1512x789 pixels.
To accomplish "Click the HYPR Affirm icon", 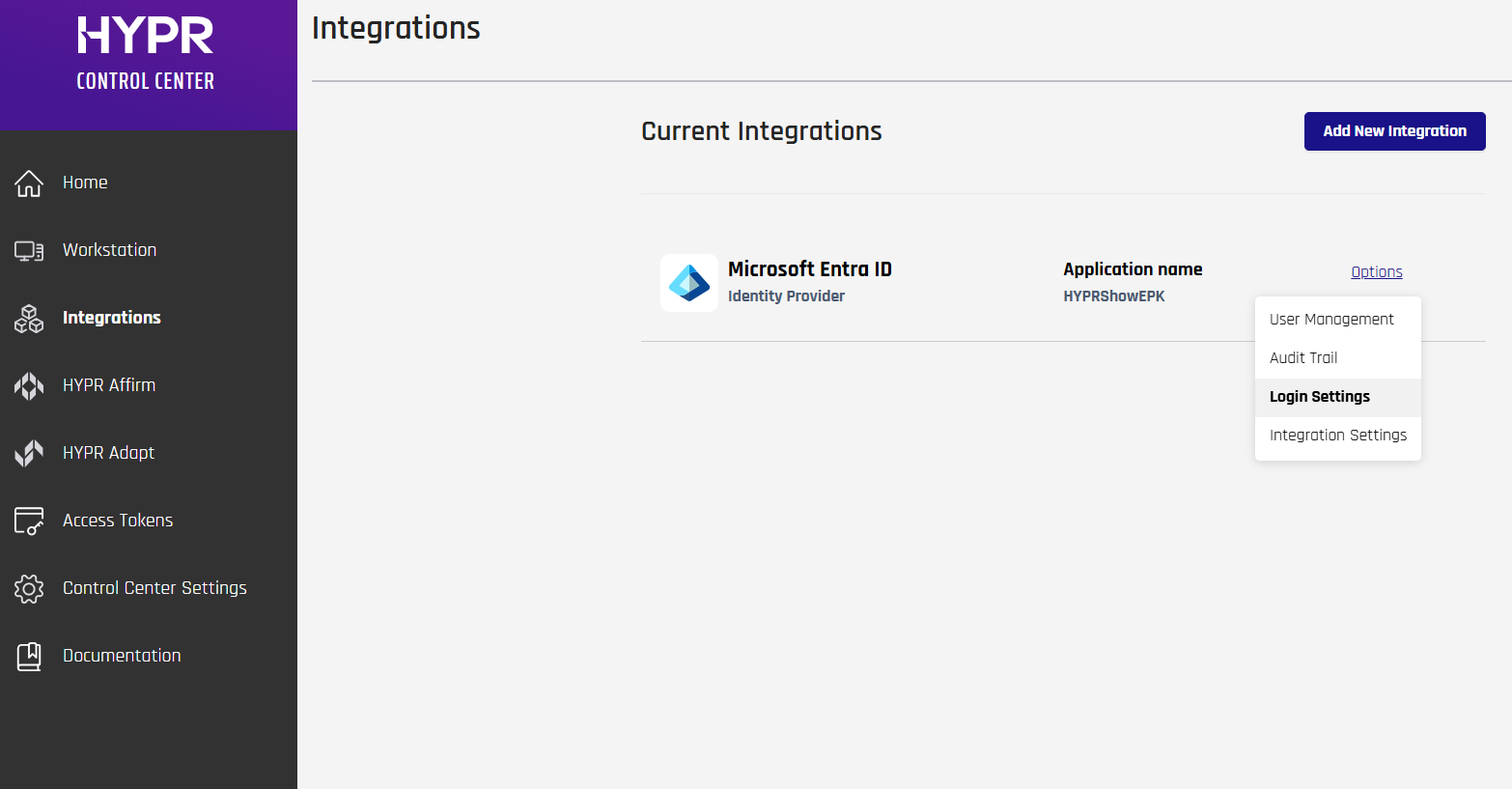I will point(29,386).
